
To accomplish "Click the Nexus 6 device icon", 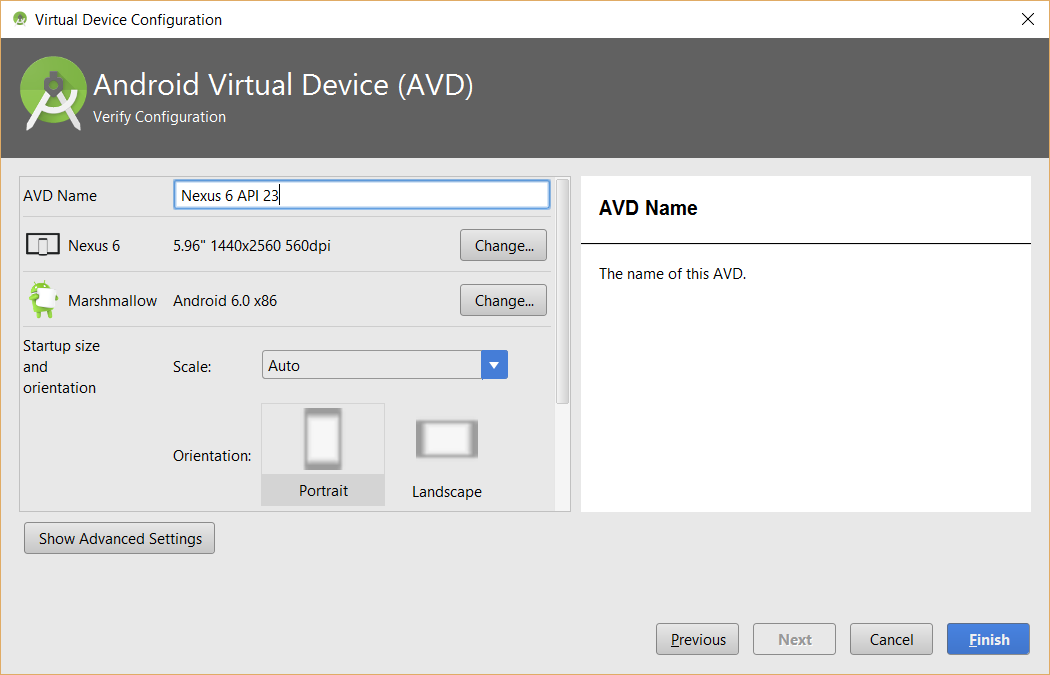I will (x=42, y=245).
